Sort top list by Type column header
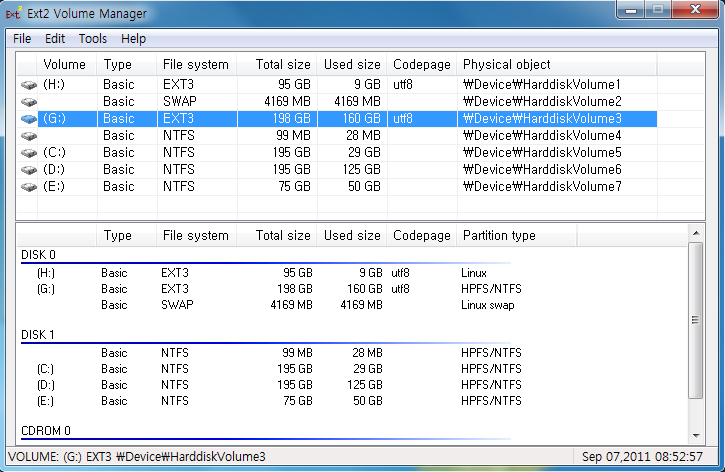The width and height of the screenshot is (725, 472). click(127, 64)
